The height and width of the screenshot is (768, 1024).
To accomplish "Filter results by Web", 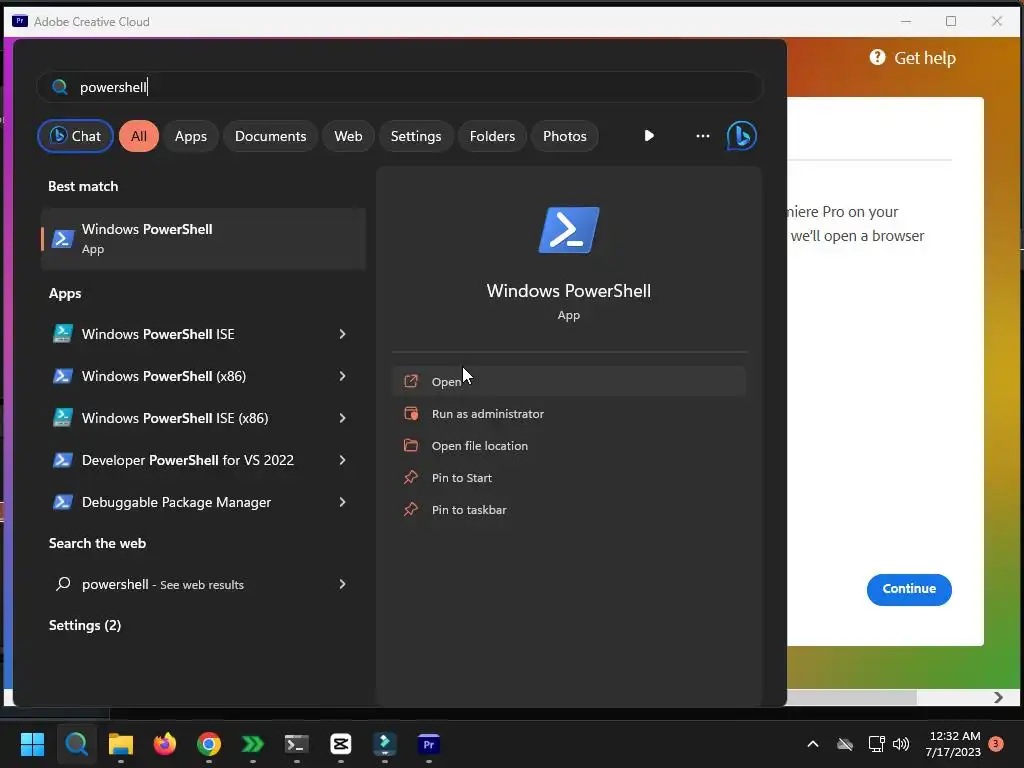I will (x=348, y=136).
